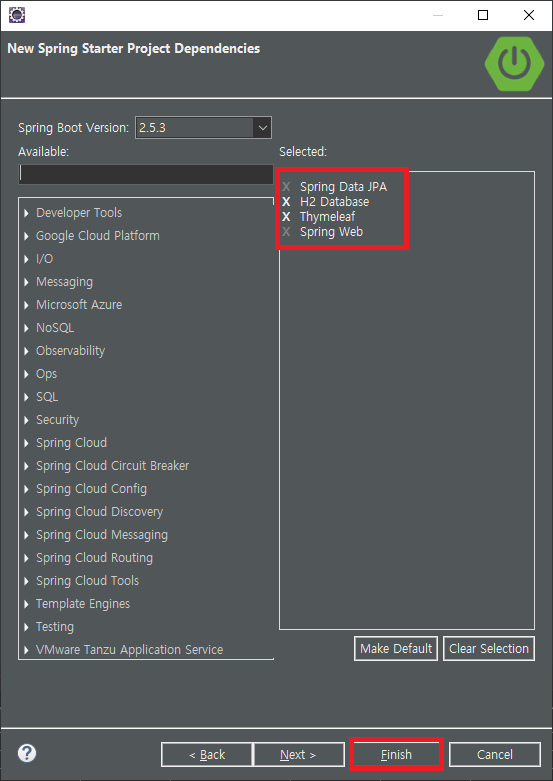This screenshot has width=553, height=781.
Task: Expand the I/O category
Action: point(26,259)
